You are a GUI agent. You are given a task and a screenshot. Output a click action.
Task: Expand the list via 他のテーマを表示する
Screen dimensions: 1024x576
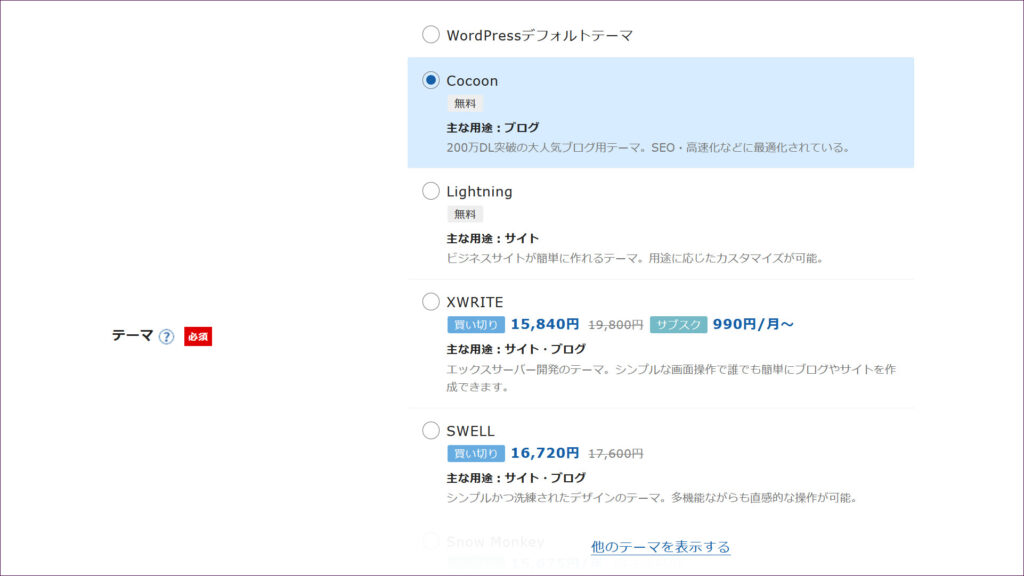(660, 547)
